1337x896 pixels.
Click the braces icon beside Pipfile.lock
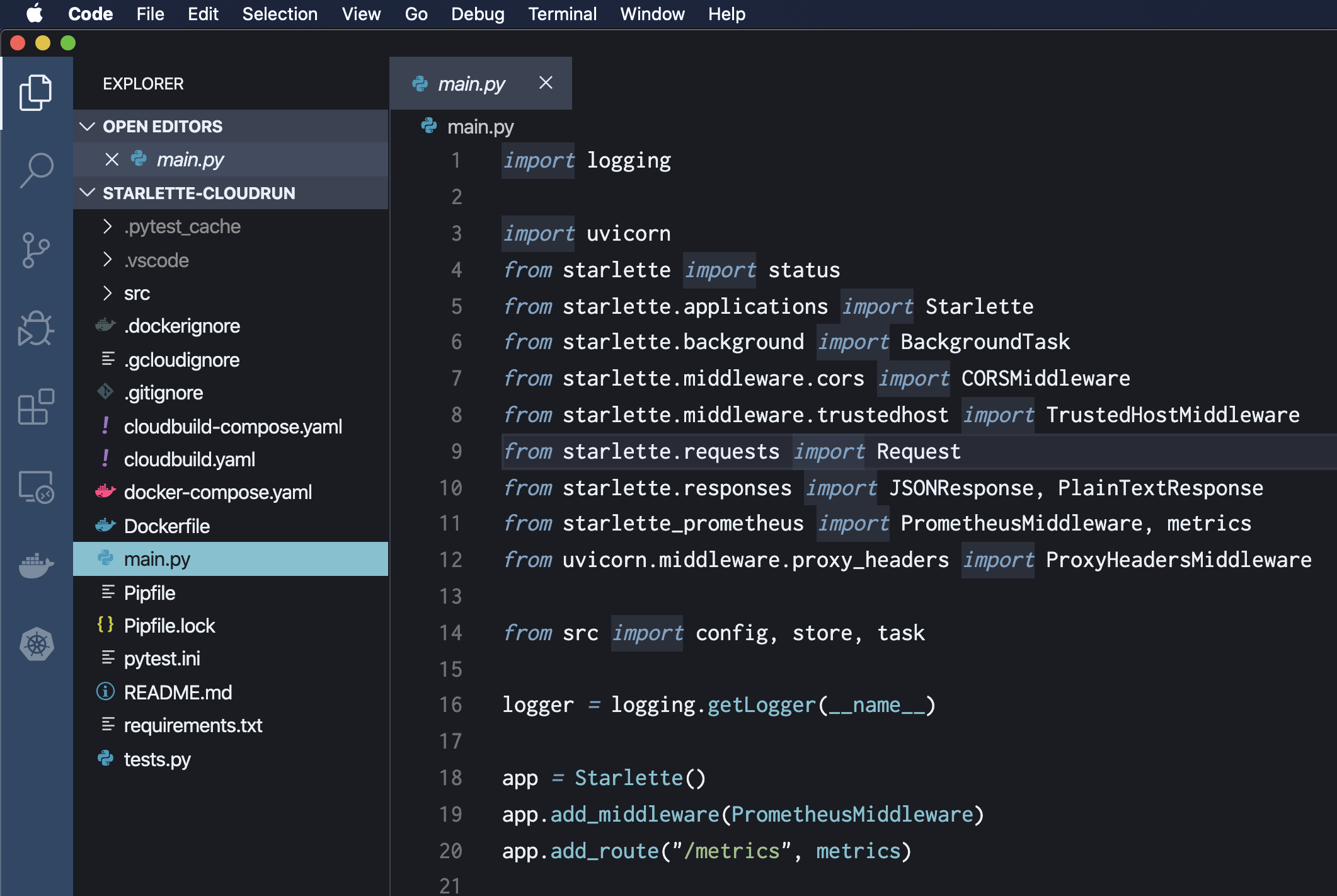tap(105, 624)
